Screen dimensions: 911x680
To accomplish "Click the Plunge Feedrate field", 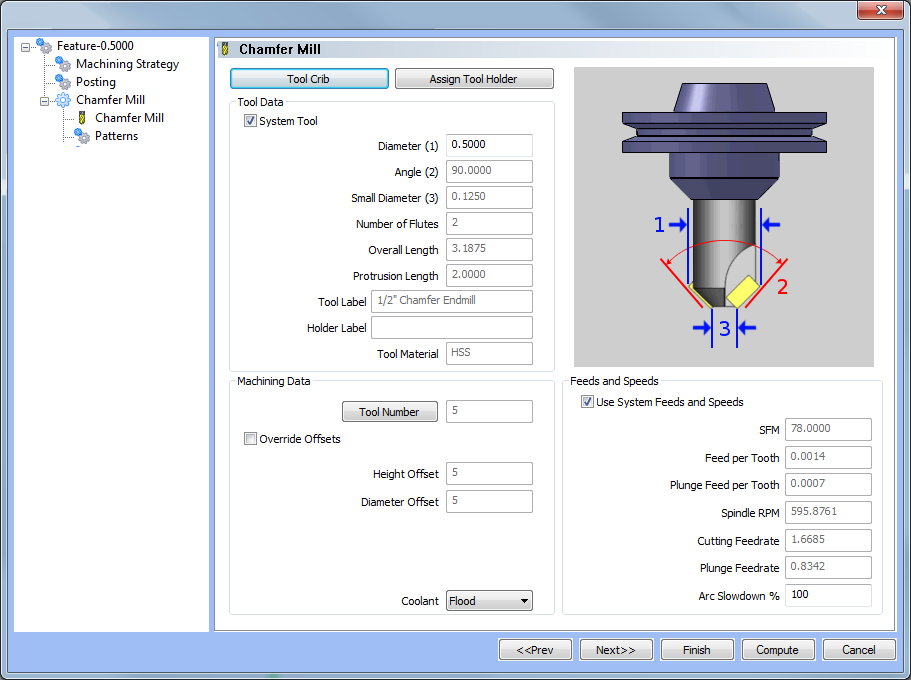I will 828,567.
